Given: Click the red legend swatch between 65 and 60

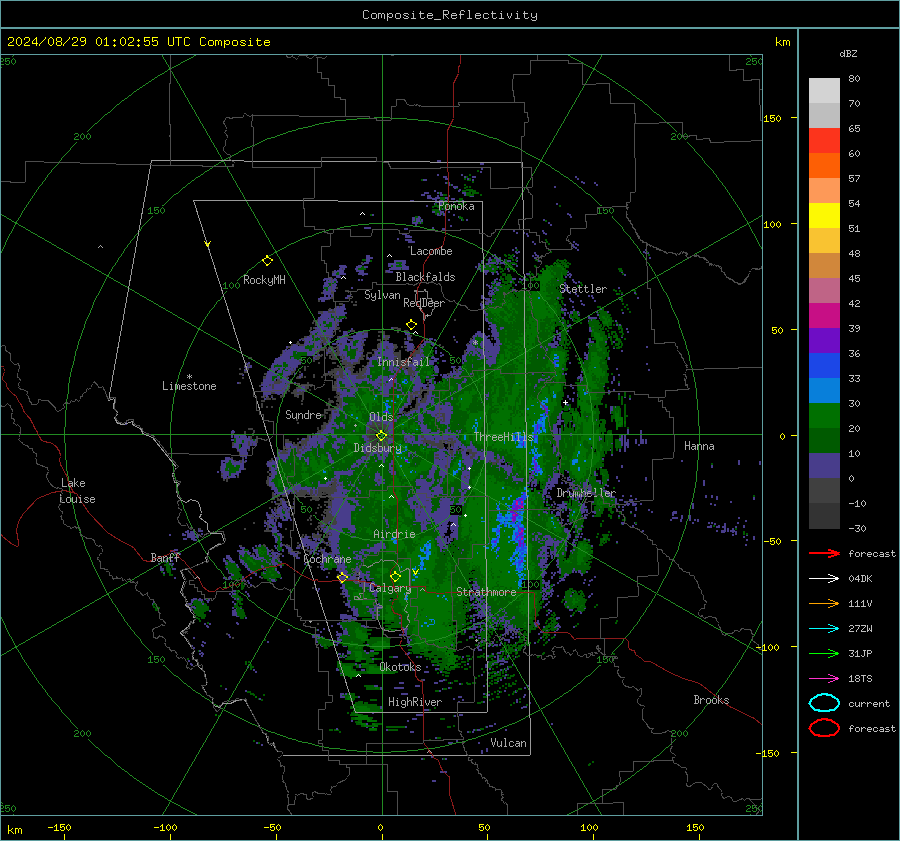Looking at the screenshot, I should point(824,141).
